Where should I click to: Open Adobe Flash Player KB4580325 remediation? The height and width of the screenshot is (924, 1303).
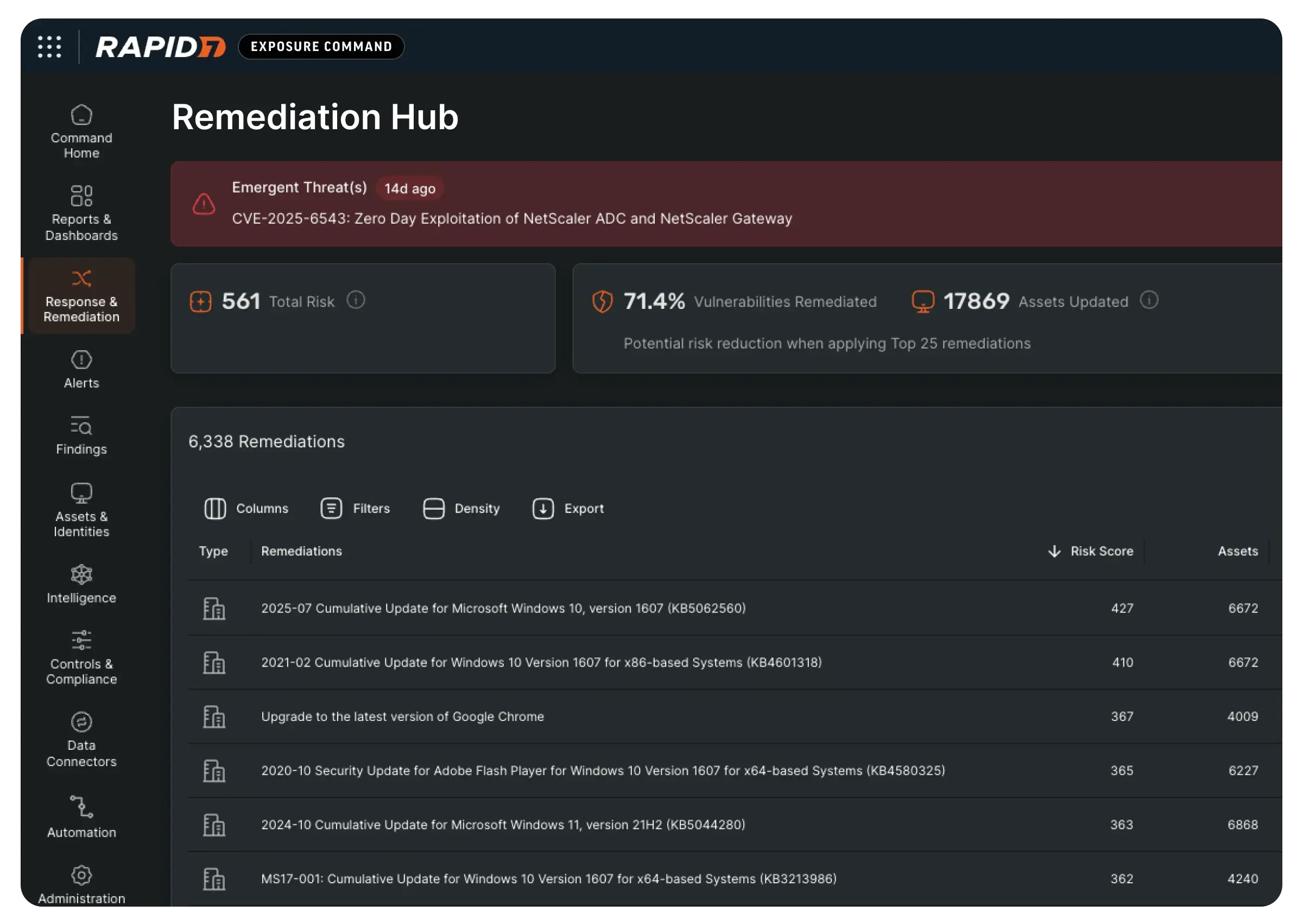tap(603, 770)
